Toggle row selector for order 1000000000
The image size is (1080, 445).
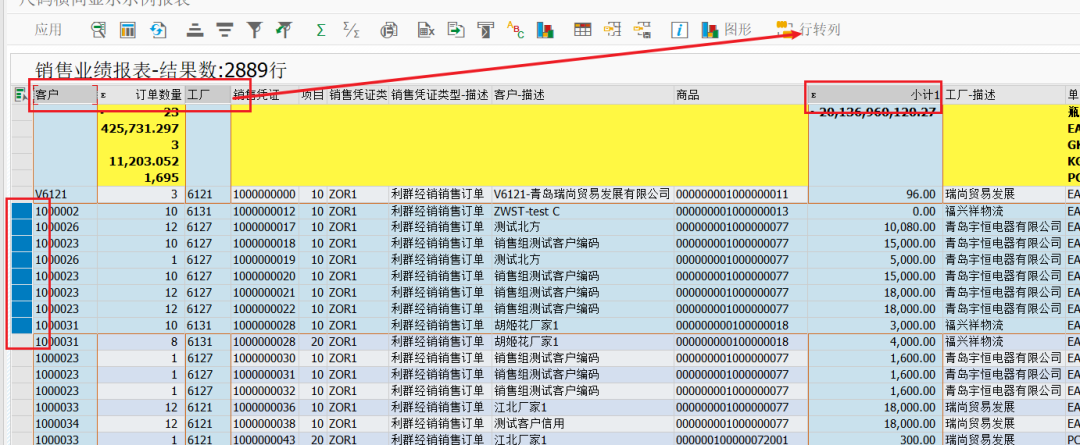(22, 194)
